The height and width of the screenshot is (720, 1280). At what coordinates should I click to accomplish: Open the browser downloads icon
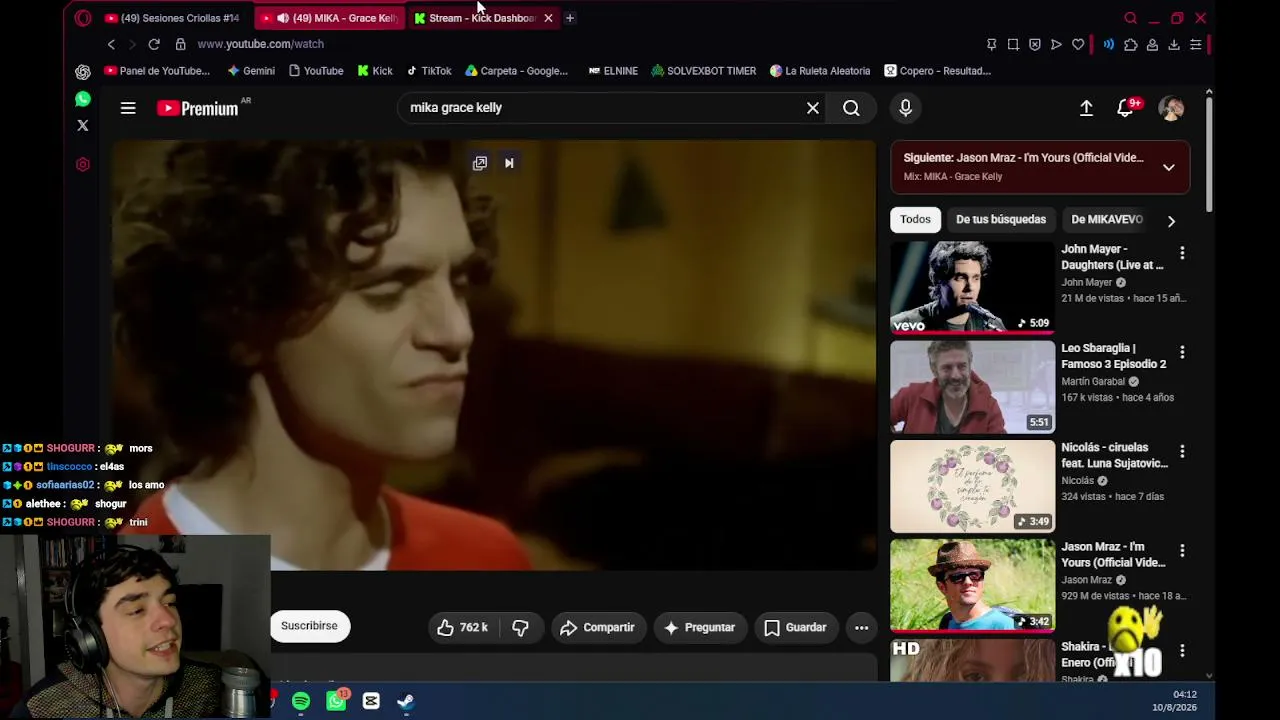[1174, 44]
